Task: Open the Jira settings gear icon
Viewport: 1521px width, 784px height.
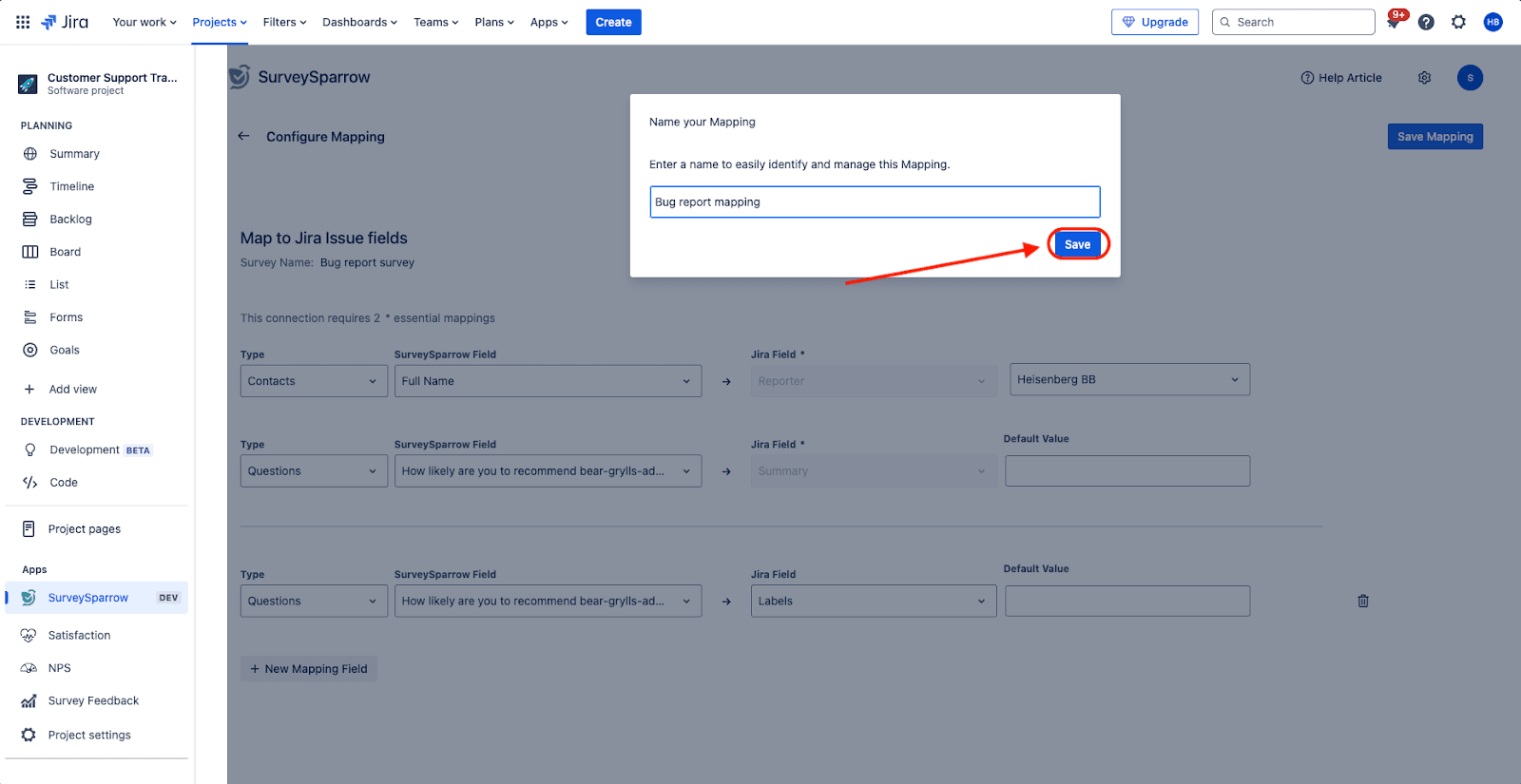Action: [x=1458, y=22]
